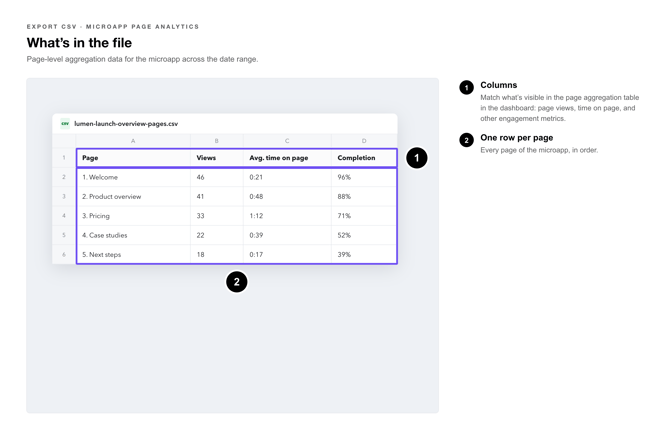Viewport: 670px width, 430px height.
Task: Click the One row per page legend title
Action: click(x=517, y=138)
